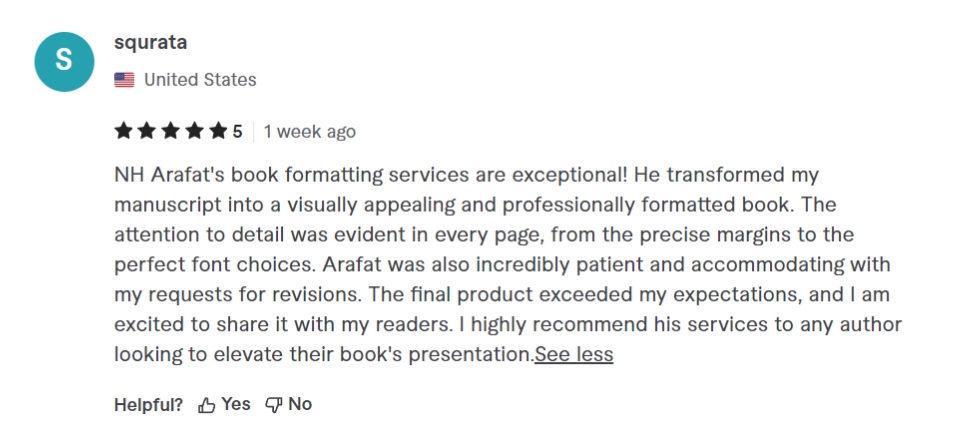This screenshot has width=963, height=442.
Task: Click the rating number 5 beside stars
Action: pyautogui.click(x=237, y=131)
